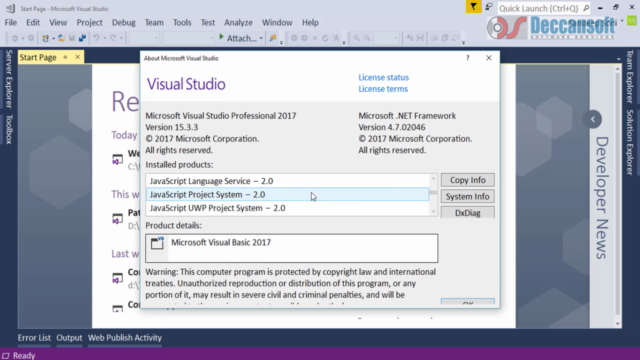Click the DxDiag button
The height and width of the screenshot is (360, 640).
(467, 213)
